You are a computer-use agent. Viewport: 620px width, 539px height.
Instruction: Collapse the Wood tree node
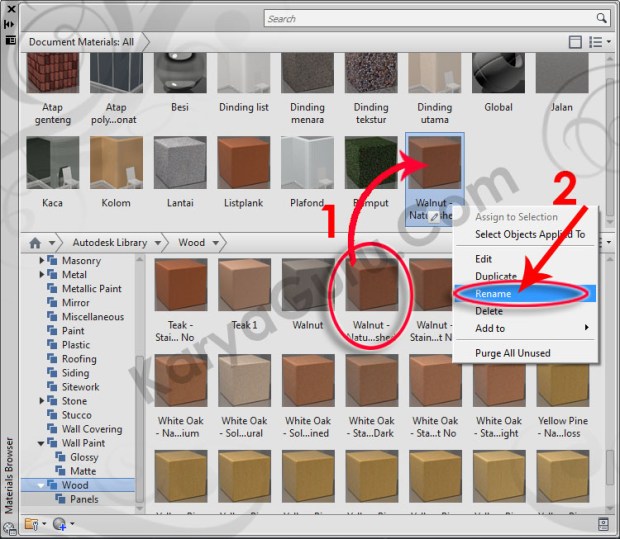point(41,485)
